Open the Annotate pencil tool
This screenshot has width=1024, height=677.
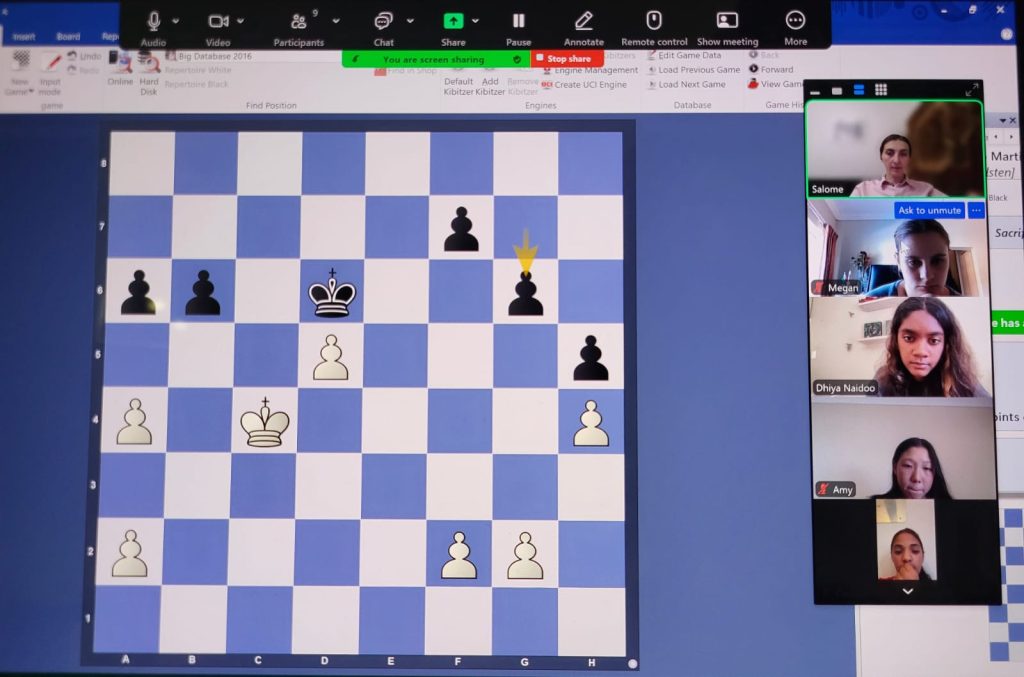[x=584, y=21]
